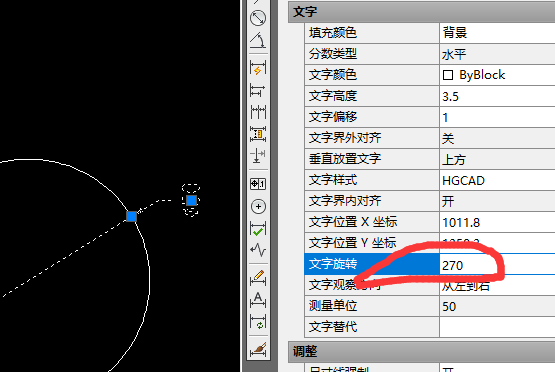
Task: Run the Dimension Update tool
Action: pos(258,322)
